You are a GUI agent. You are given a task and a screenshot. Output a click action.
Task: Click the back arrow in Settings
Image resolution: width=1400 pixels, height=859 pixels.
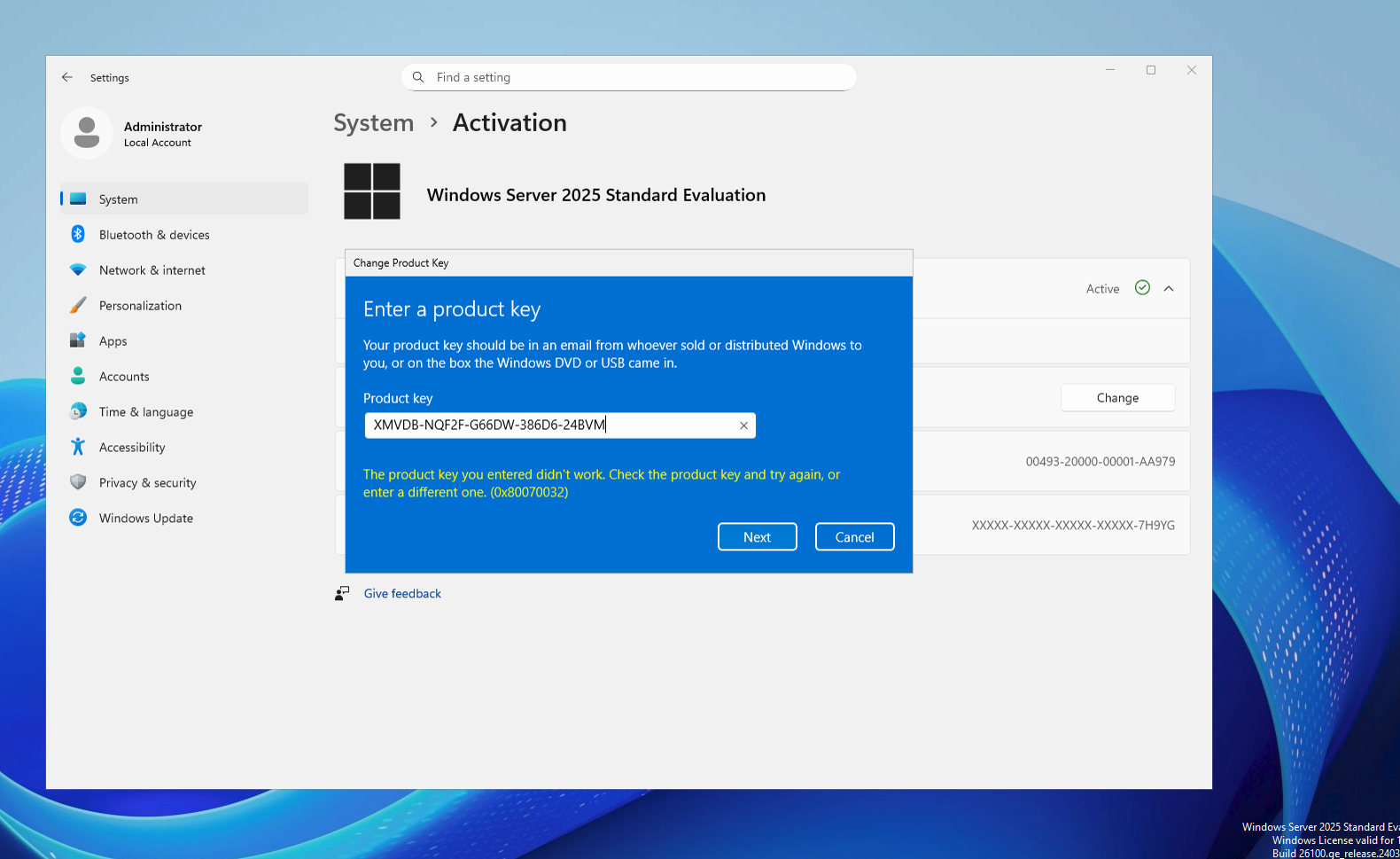click(67, 77)
